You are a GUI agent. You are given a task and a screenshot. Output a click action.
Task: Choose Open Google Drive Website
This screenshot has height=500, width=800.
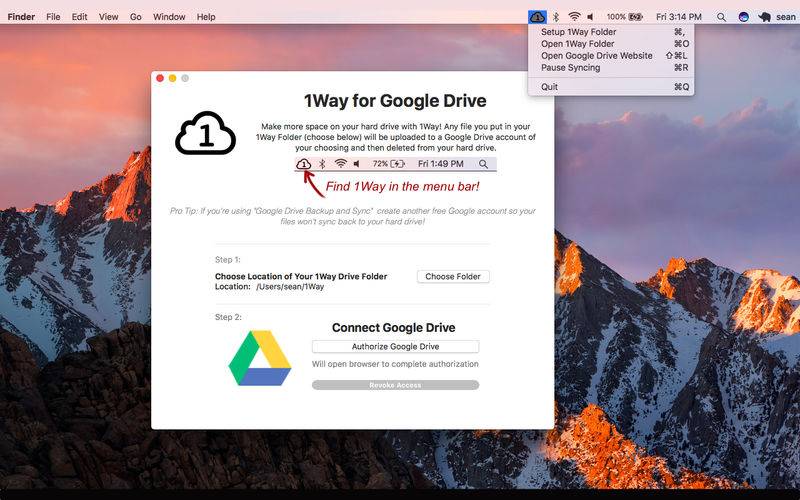click(x=611, y=56)
